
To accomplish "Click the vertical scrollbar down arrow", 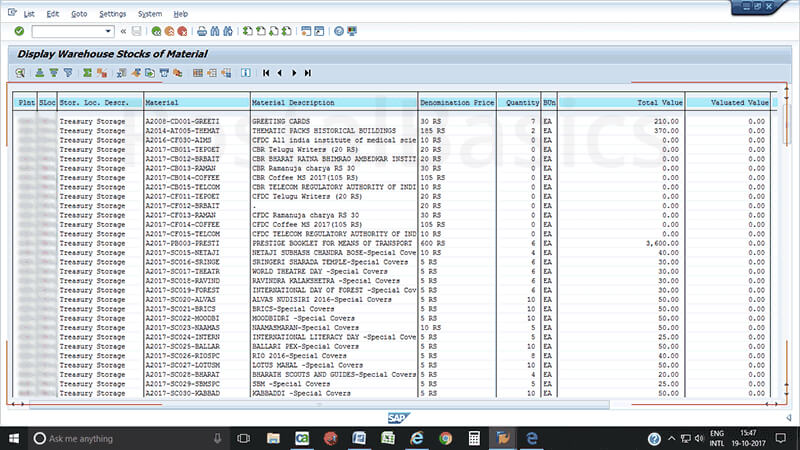I will [x=787, y=391].
